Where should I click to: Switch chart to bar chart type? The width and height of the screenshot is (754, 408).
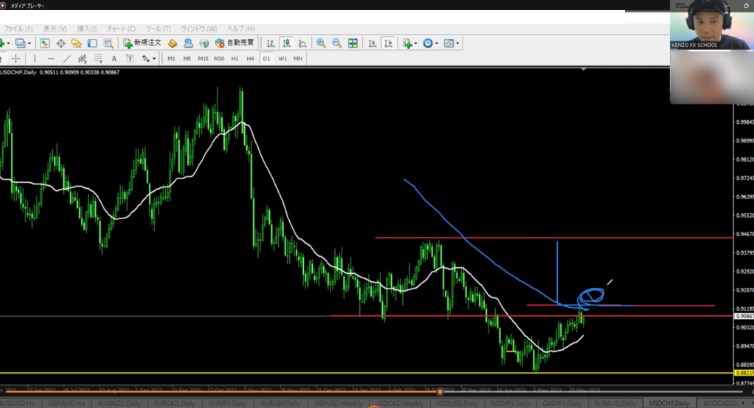[271, 43]
